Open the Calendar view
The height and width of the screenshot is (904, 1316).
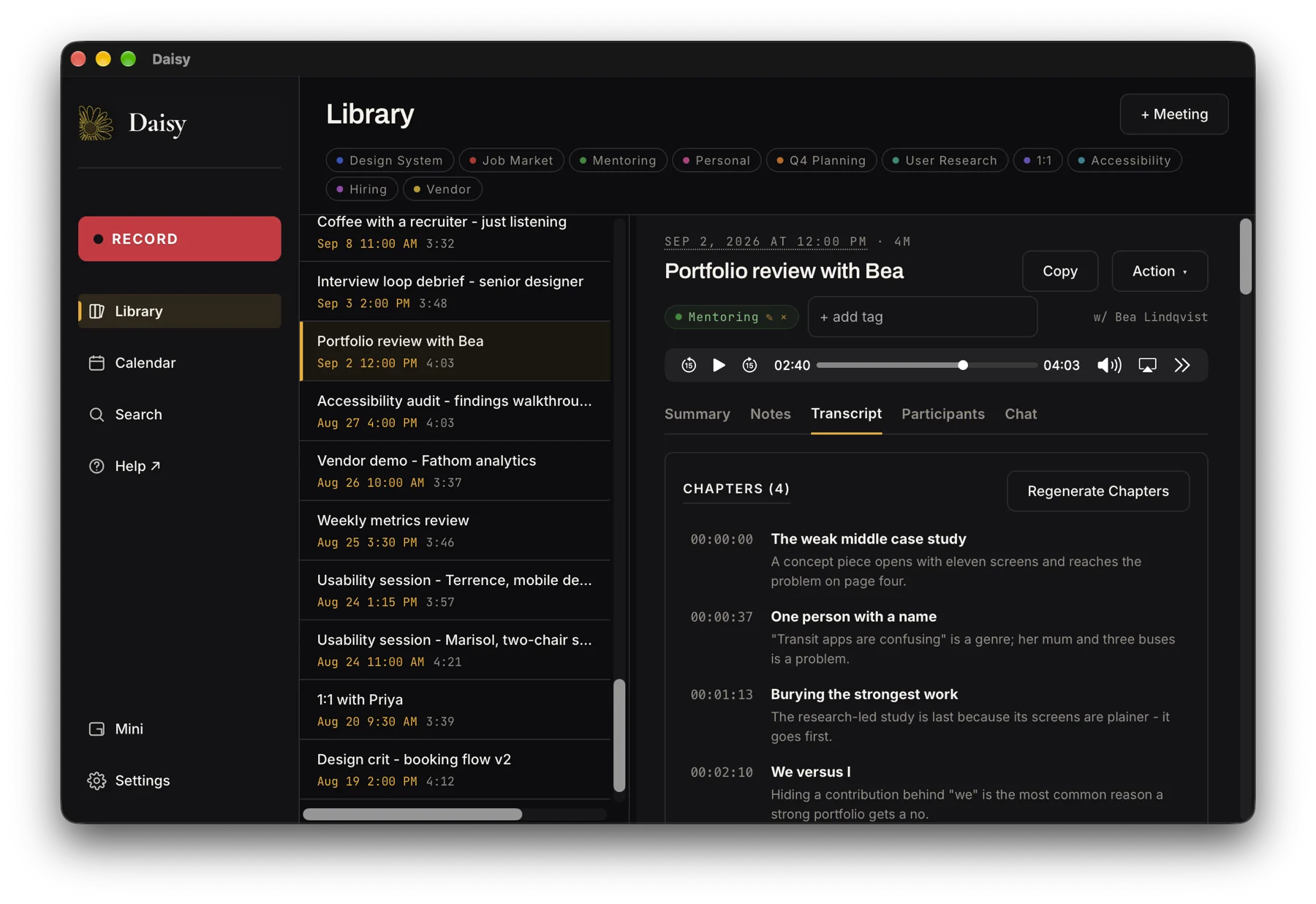pyautogui.click(x=179, y=363)
